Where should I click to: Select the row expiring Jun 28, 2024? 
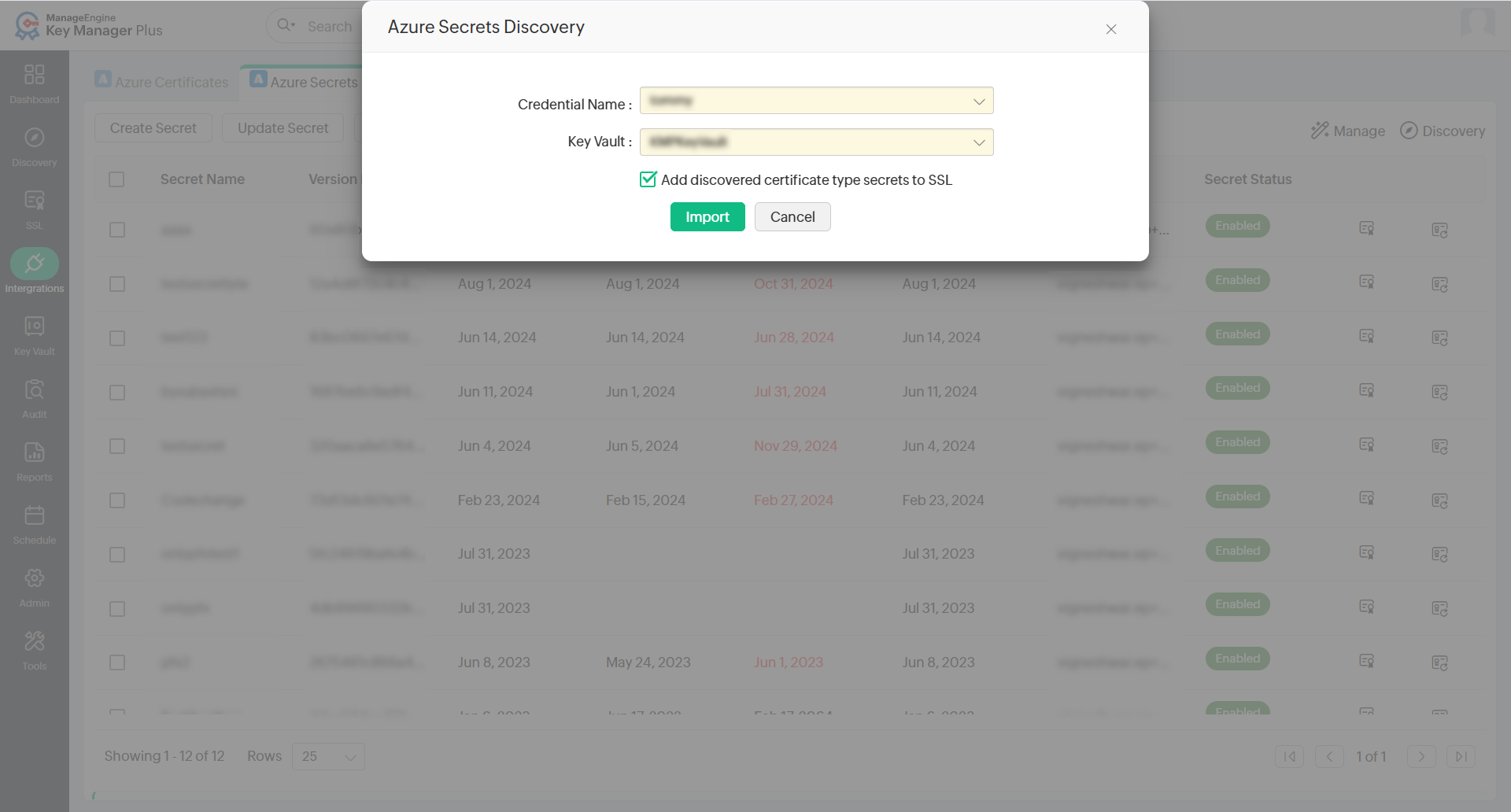(117, 338)
